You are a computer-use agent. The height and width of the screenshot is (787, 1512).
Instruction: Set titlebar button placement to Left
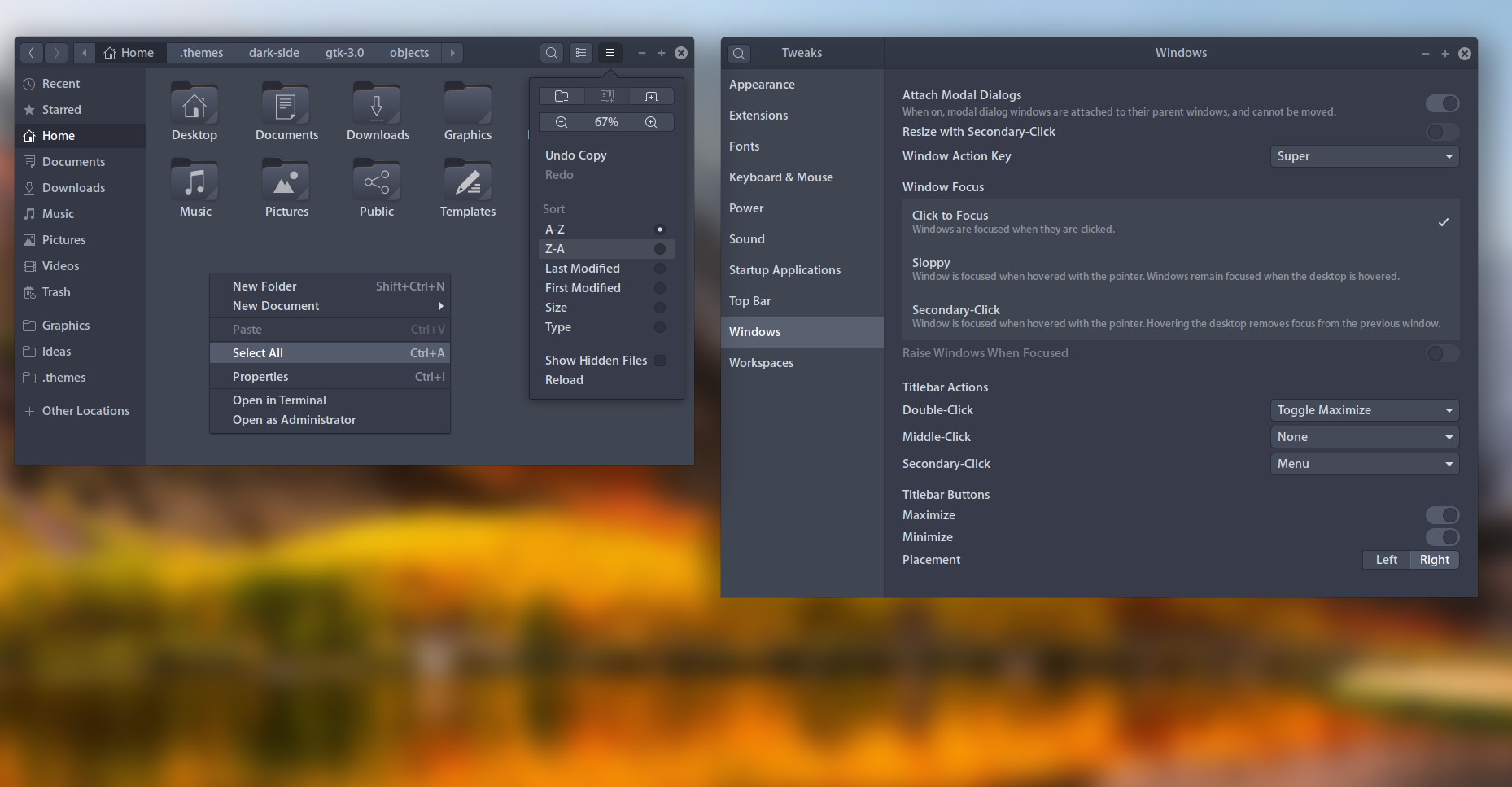point(1387,560)
